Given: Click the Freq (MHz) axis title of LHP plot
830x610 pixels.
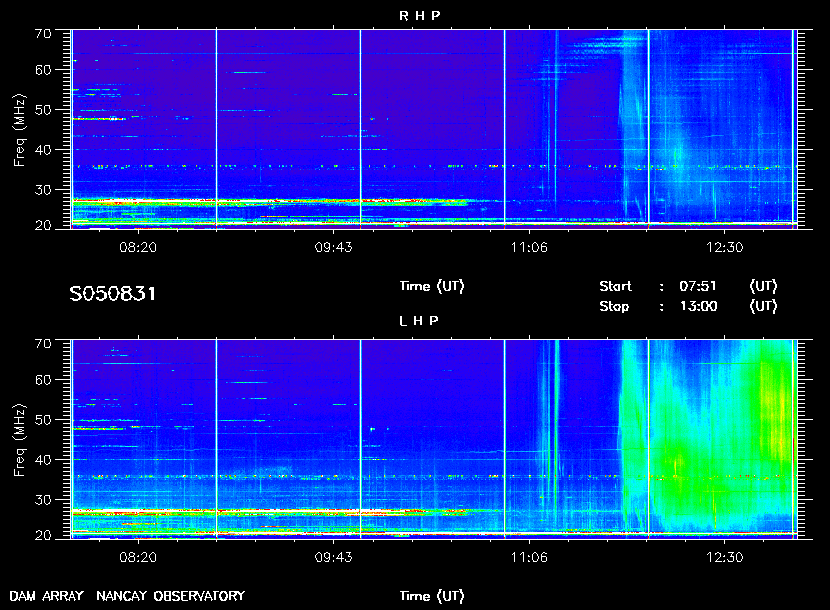Looking at the screenshot, I should (20, 441).
